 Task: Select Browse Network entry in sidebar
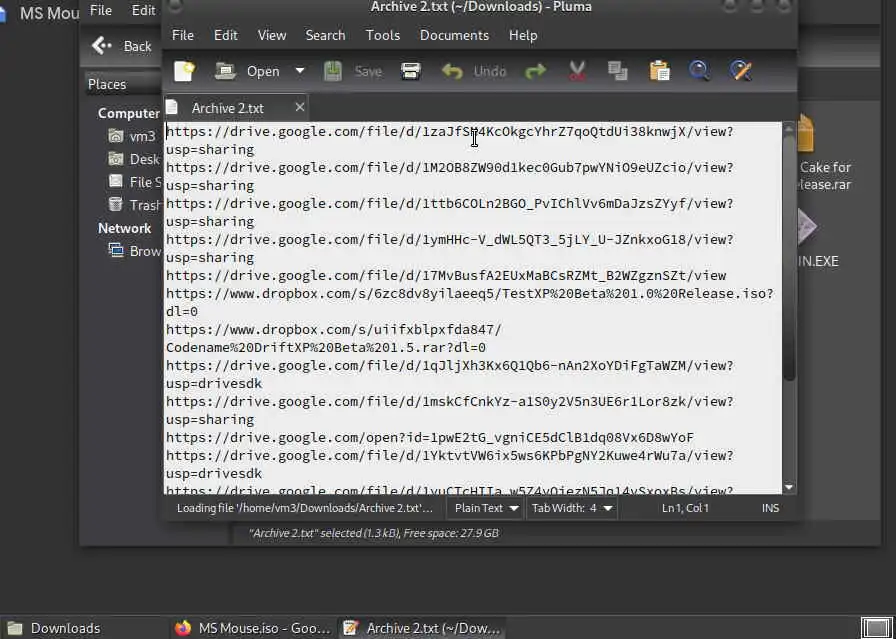[134, 251]
